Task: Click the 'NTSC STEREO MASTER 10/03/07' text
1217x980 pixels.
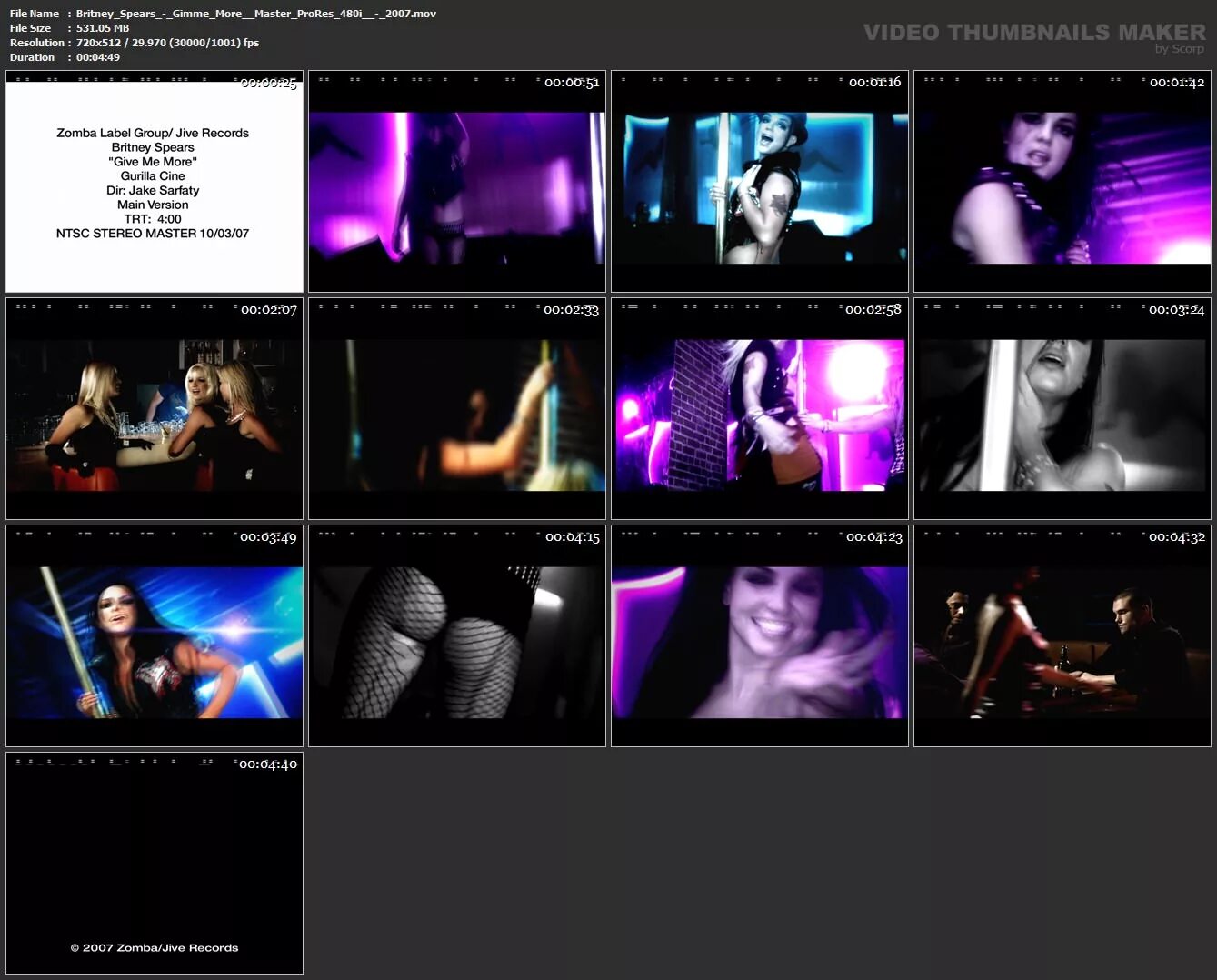Action: (x=153, y=234)
